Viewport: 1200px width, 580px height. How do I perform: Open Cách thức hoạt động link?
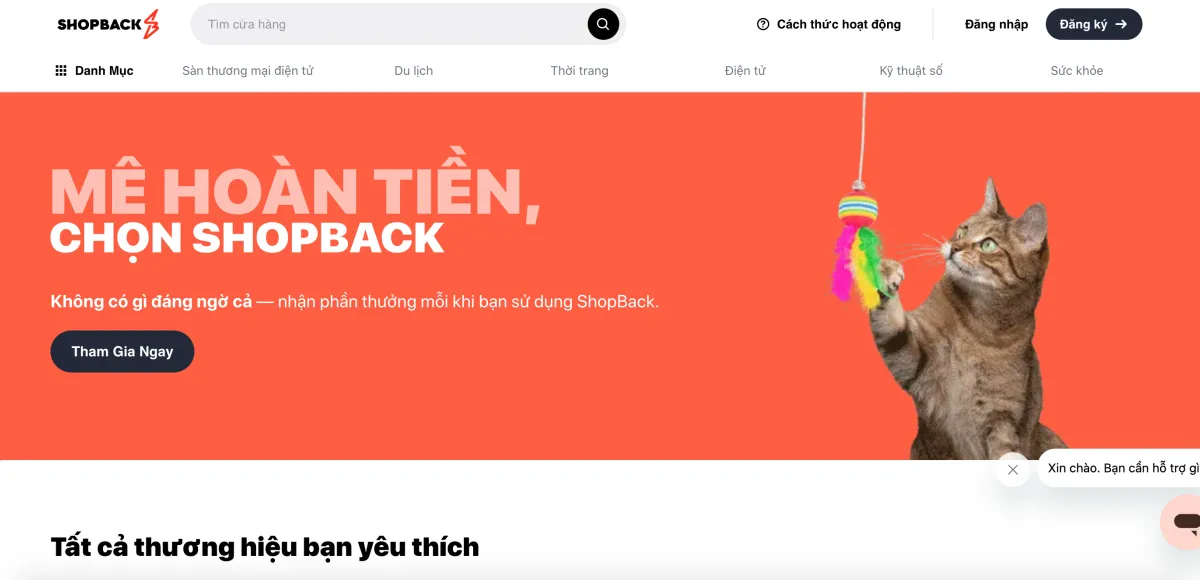829,24
